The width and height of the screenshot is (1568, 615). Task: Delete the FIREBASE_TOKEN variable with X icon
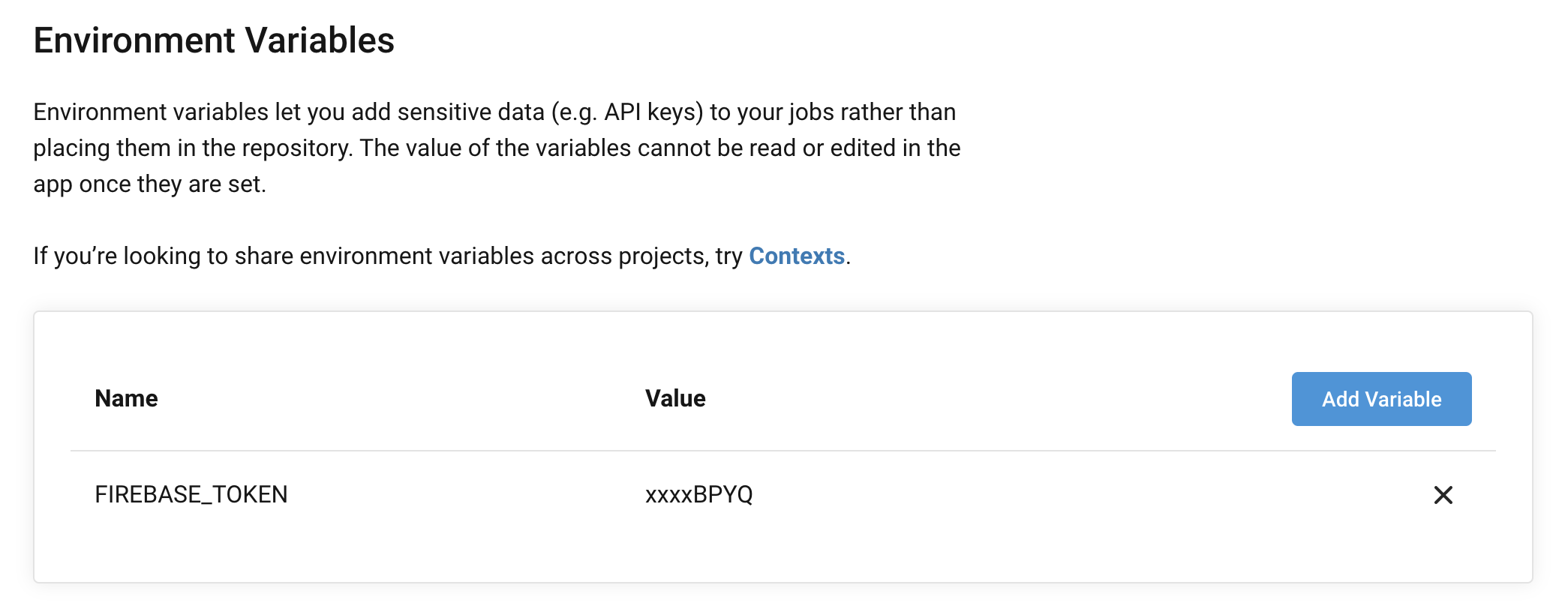tap(1443, 495)
